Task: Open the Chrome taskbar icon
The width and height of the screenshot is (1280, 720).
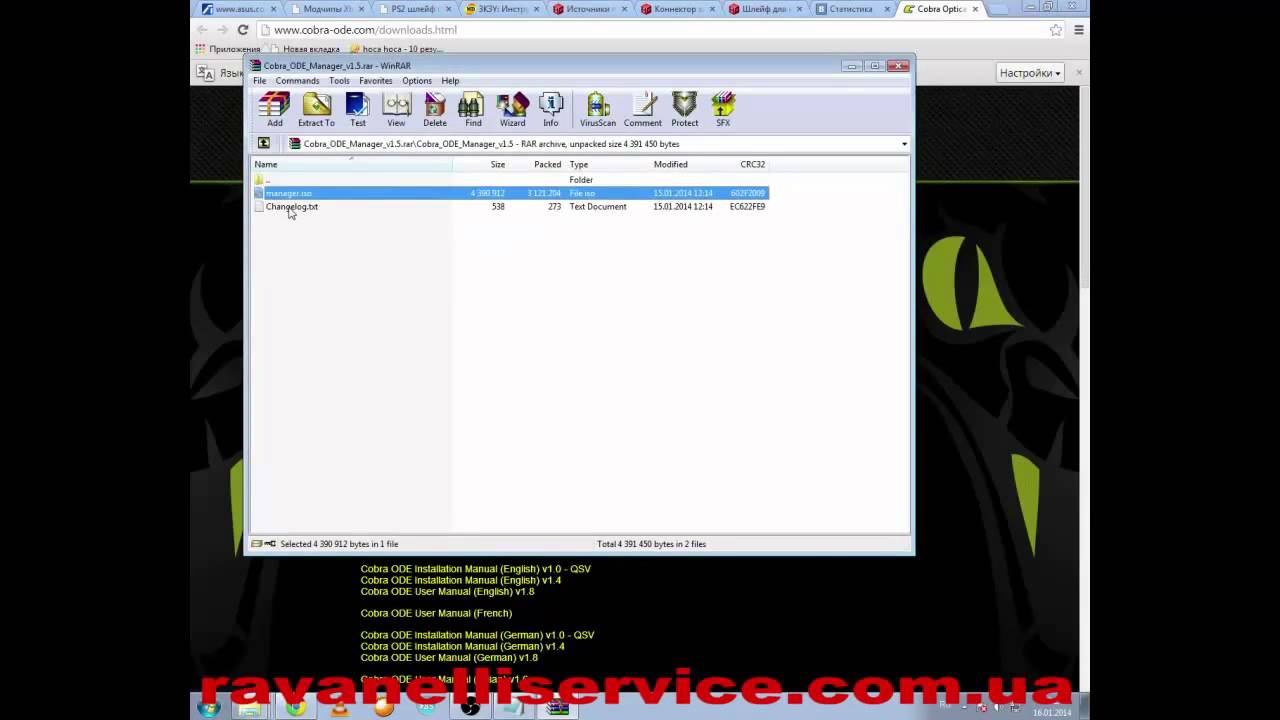Action: pos(296,708)
